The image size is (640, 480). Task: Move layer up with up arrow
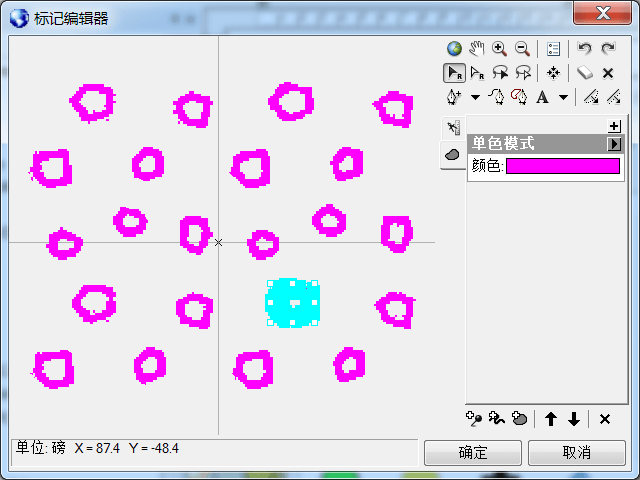tap(551, 419)
